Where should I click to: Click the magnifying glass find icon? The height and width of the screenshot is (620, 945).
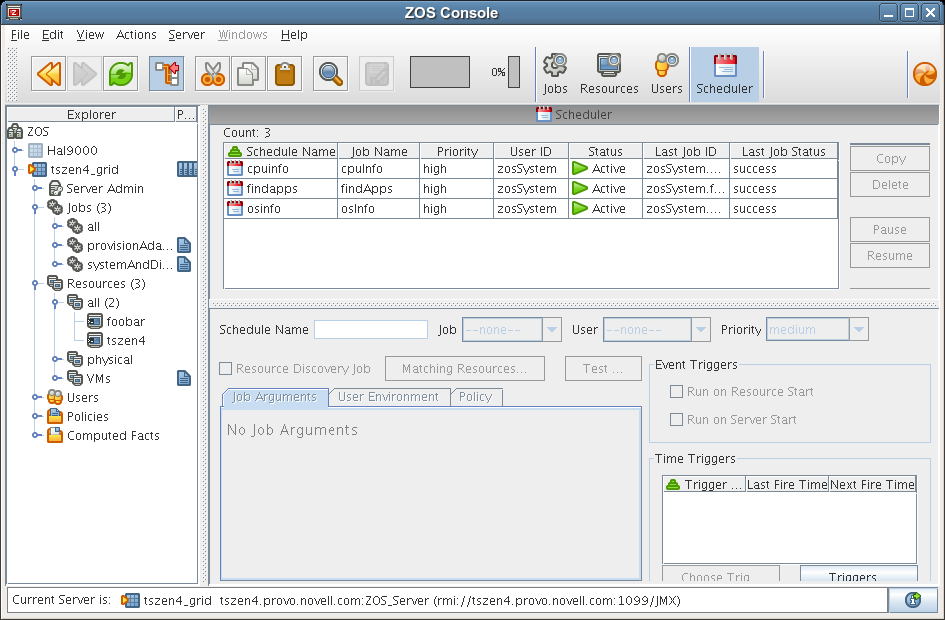coord(330,73)
